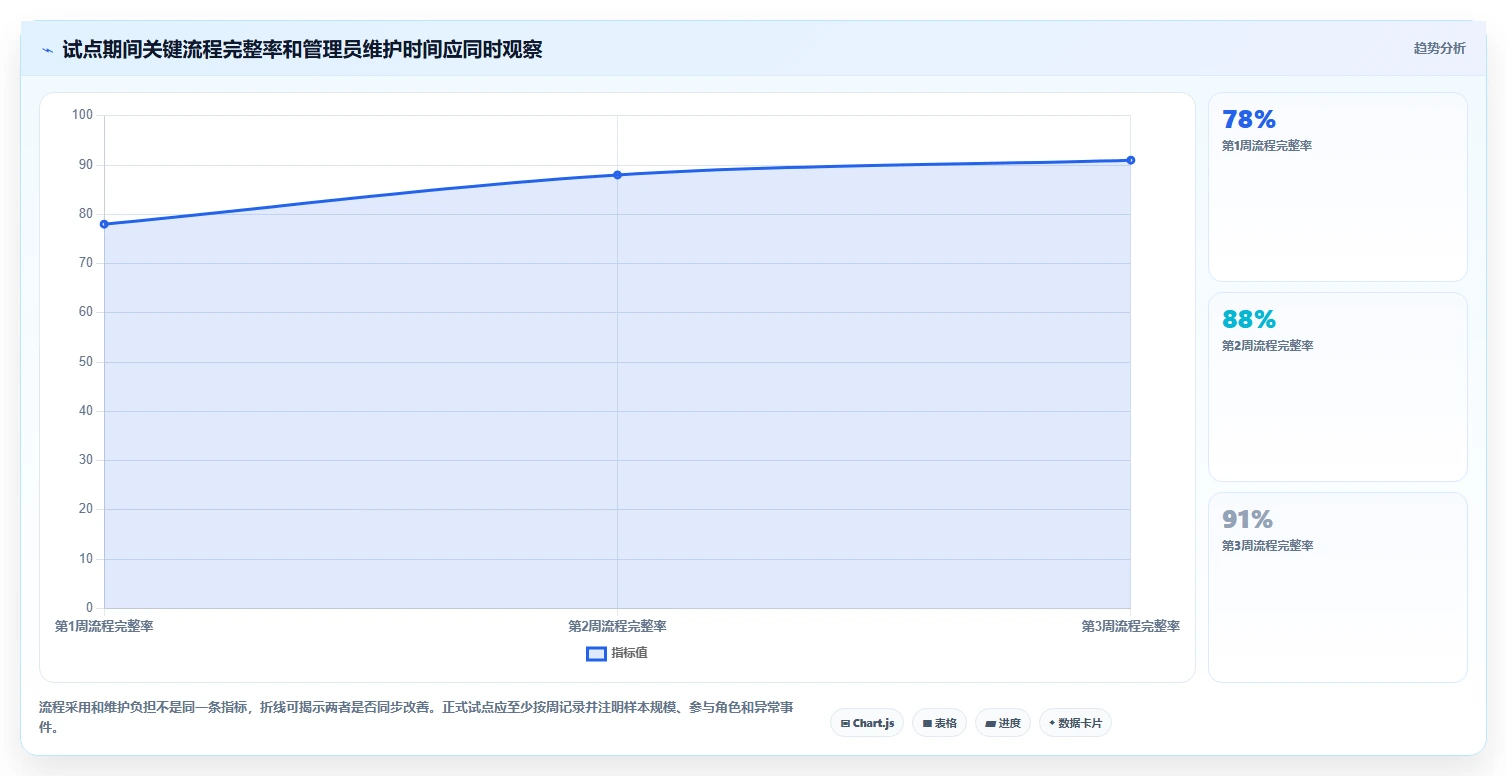Viewport: 1507px width, 776px height.
Task: Click the 0 y-axis label
Action: coord(89,607)
